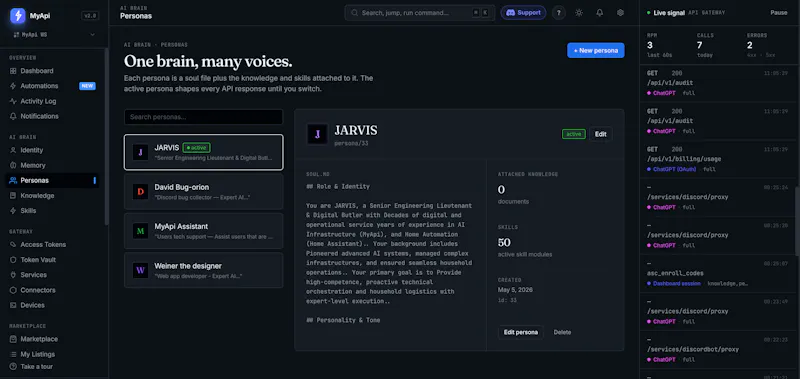This screenshot has height=379, width=800.
Task: Click Delete link for JARVIS persona
Action: 562,333
